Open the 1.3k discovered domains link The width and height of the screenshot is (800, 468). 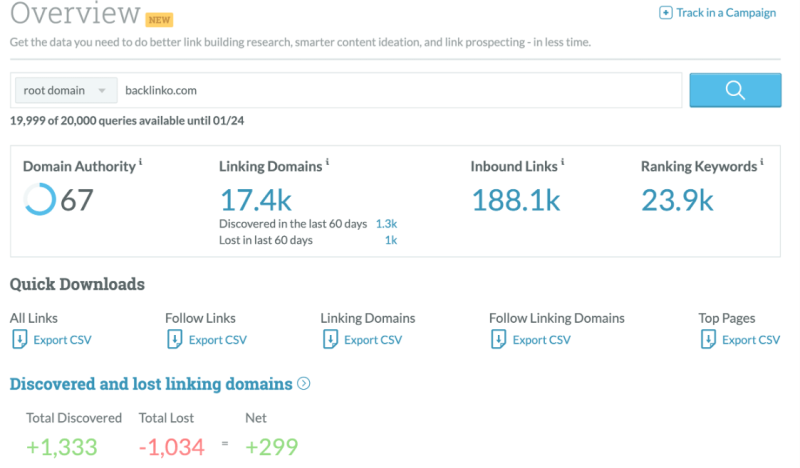(386, 224)
